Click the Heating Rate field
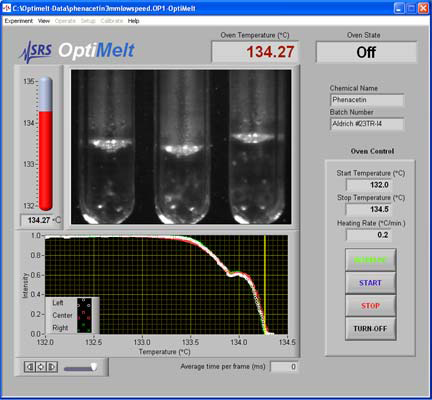Viewport: 432px width, 400px height. tap(368, 235)
